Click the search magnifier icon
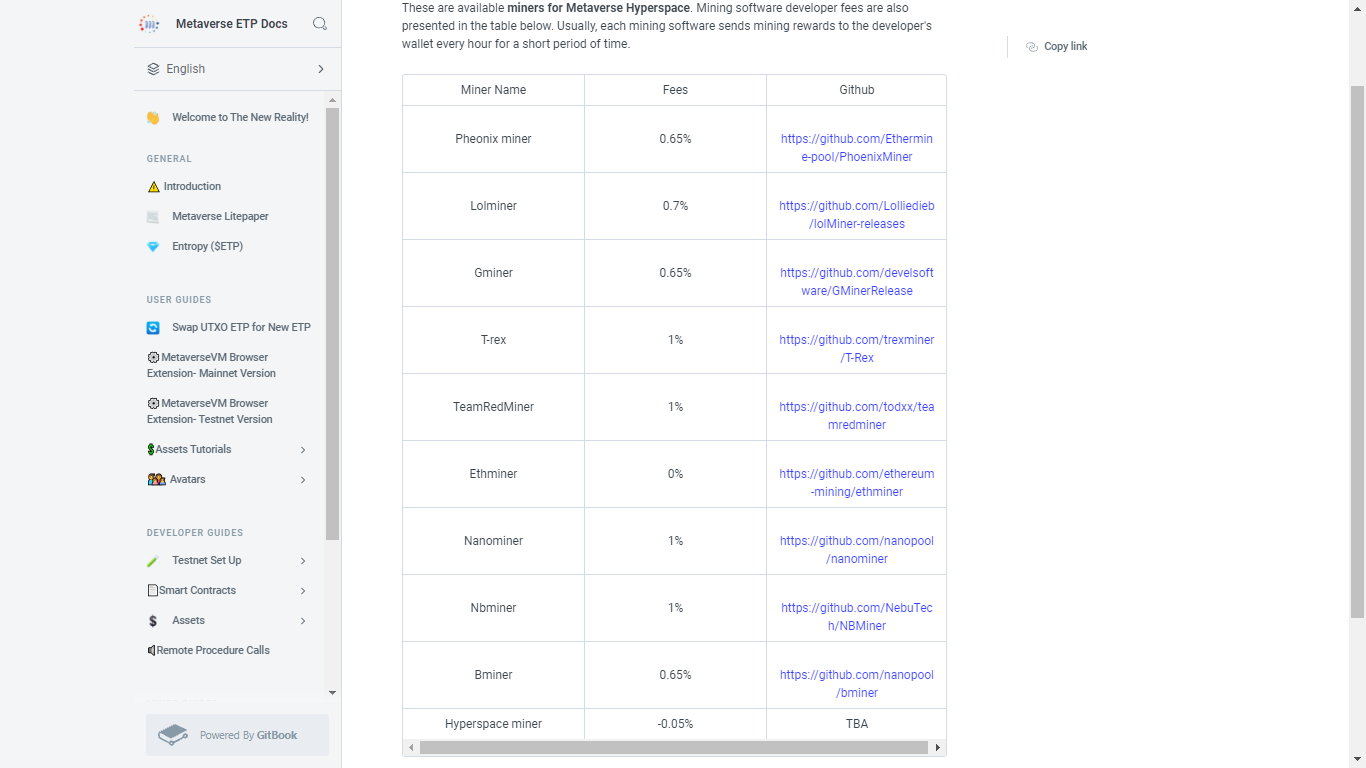 click(x=320, y=24)
